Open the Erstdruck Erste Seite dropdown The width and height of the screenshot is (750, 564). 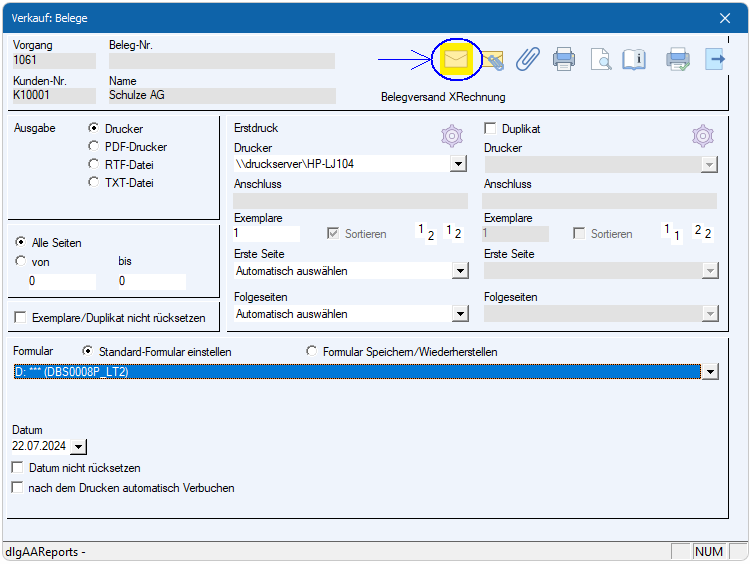pos(459,271)
